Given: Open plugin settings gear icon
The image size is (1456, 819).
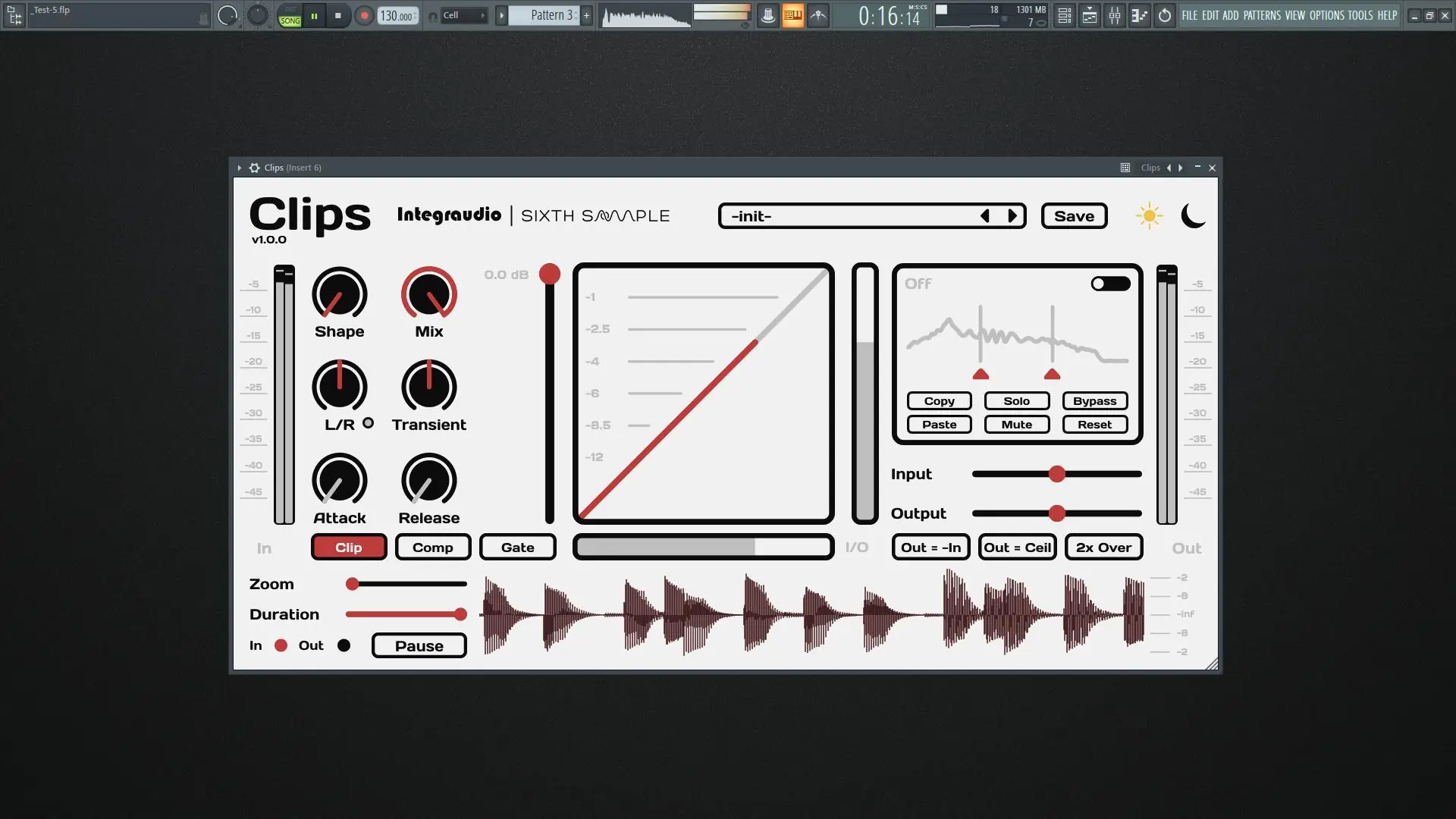Looking at the screenshot, I should [x=254, y=168].
